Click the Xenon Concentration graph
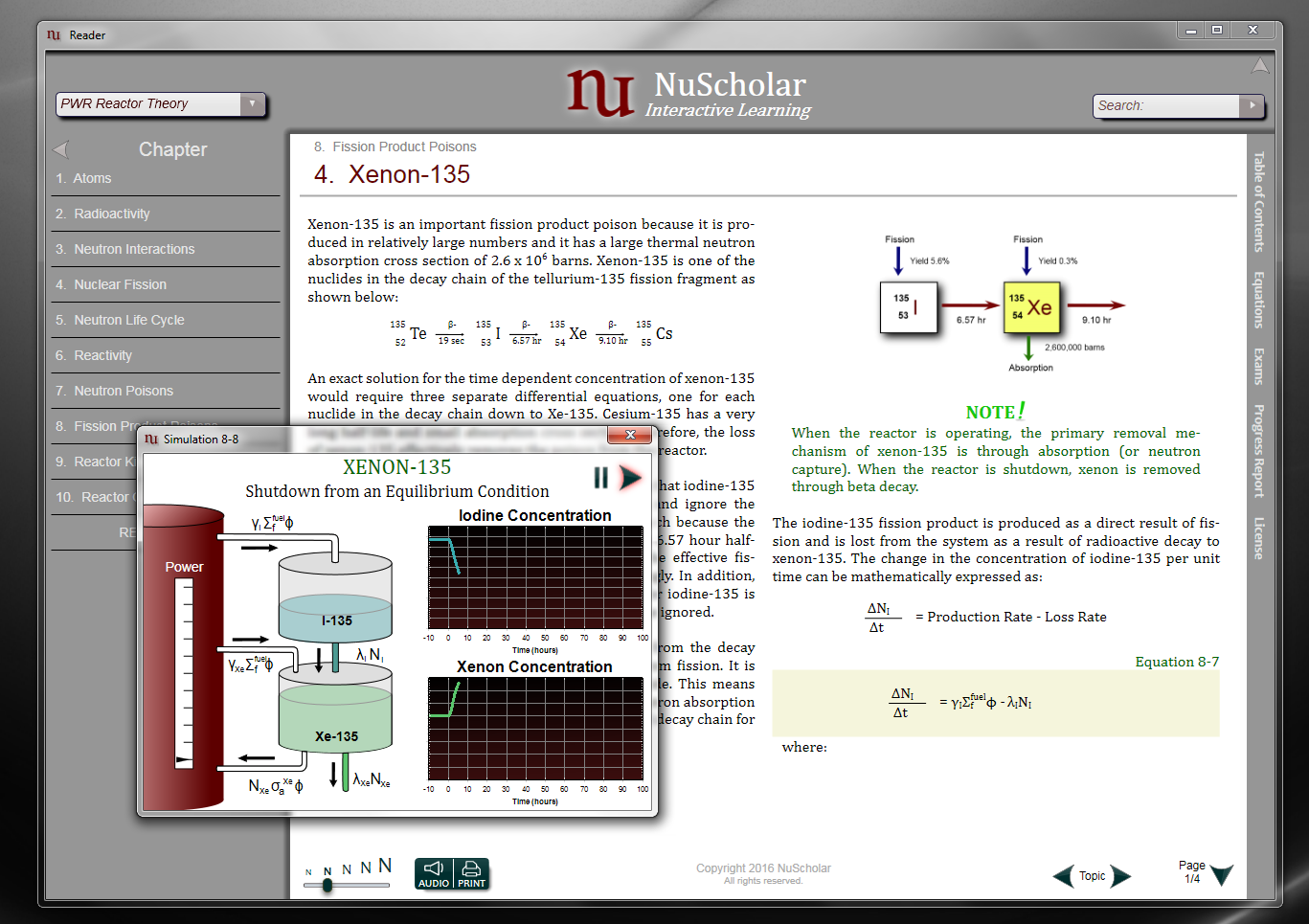The height and width of the screenshot is (924, 1309). (x=535, y=729)
